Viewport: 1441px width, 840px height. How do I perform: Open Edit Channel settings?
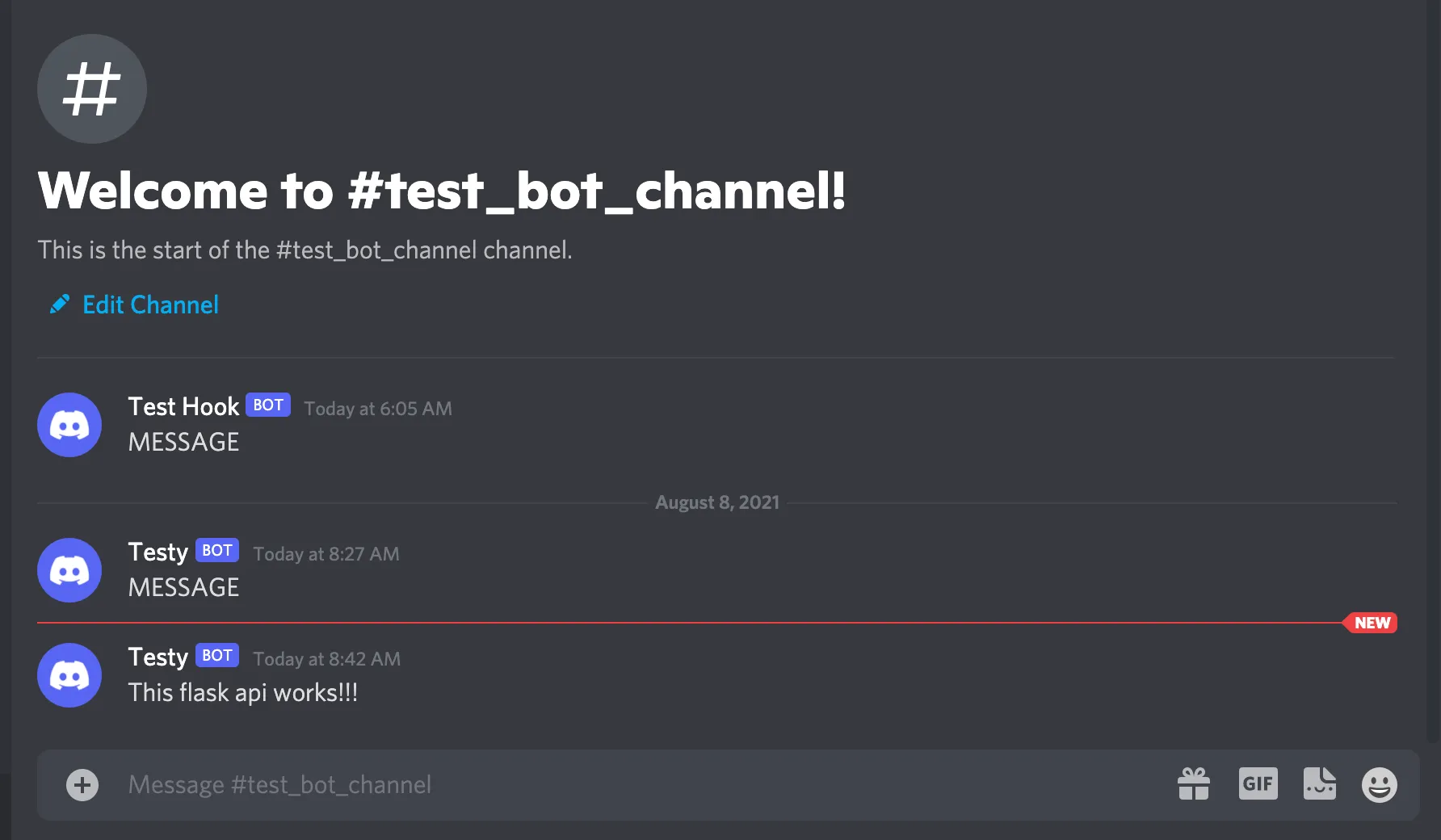click(149, 304)
